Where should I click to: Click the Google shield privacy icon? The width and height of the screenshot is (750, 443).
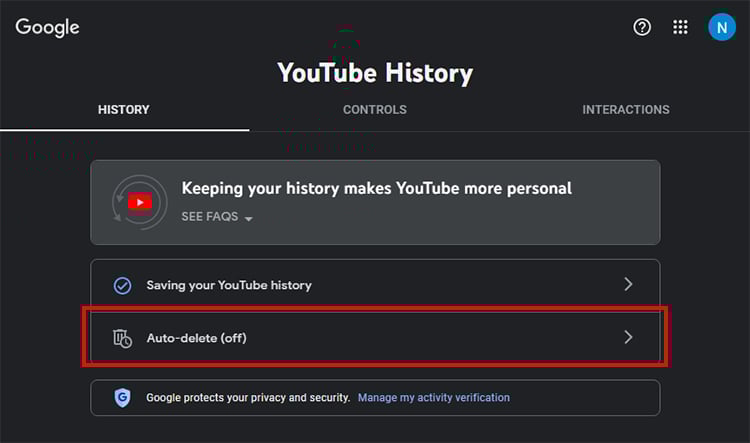click(x=122, y=397)
